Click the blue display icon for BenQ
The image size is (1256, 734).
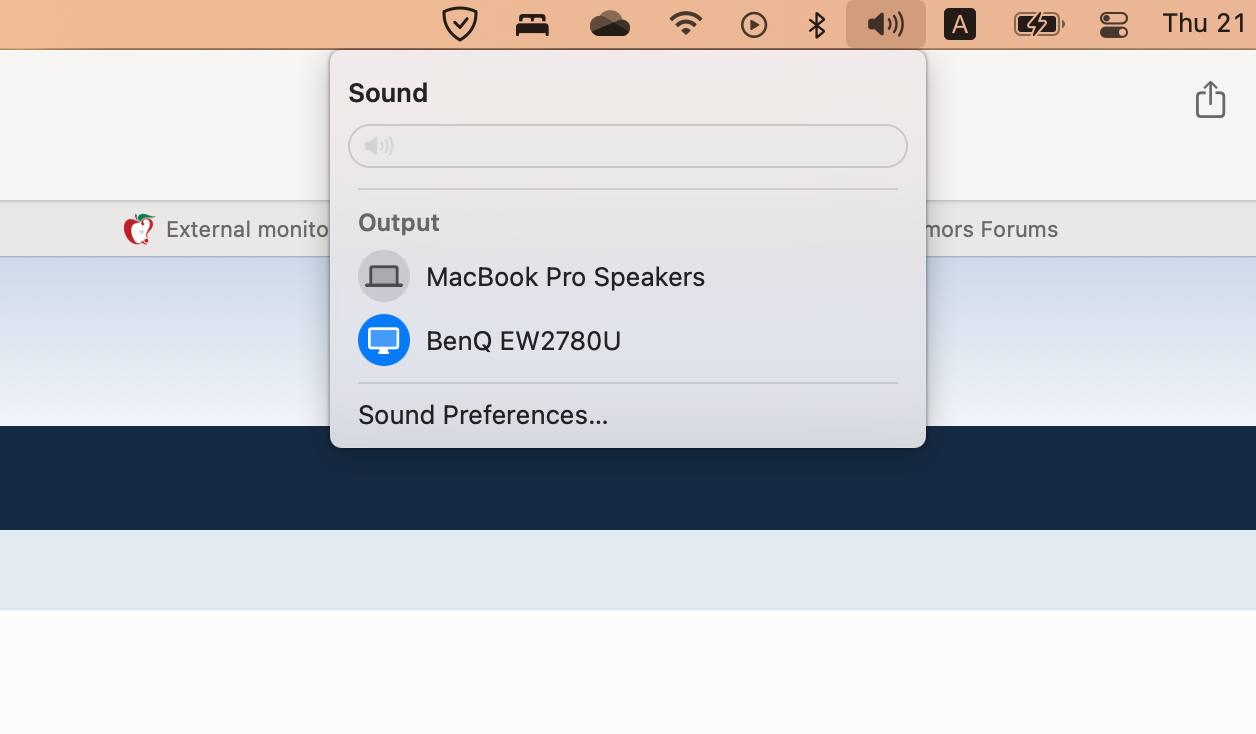coord(384,340)
